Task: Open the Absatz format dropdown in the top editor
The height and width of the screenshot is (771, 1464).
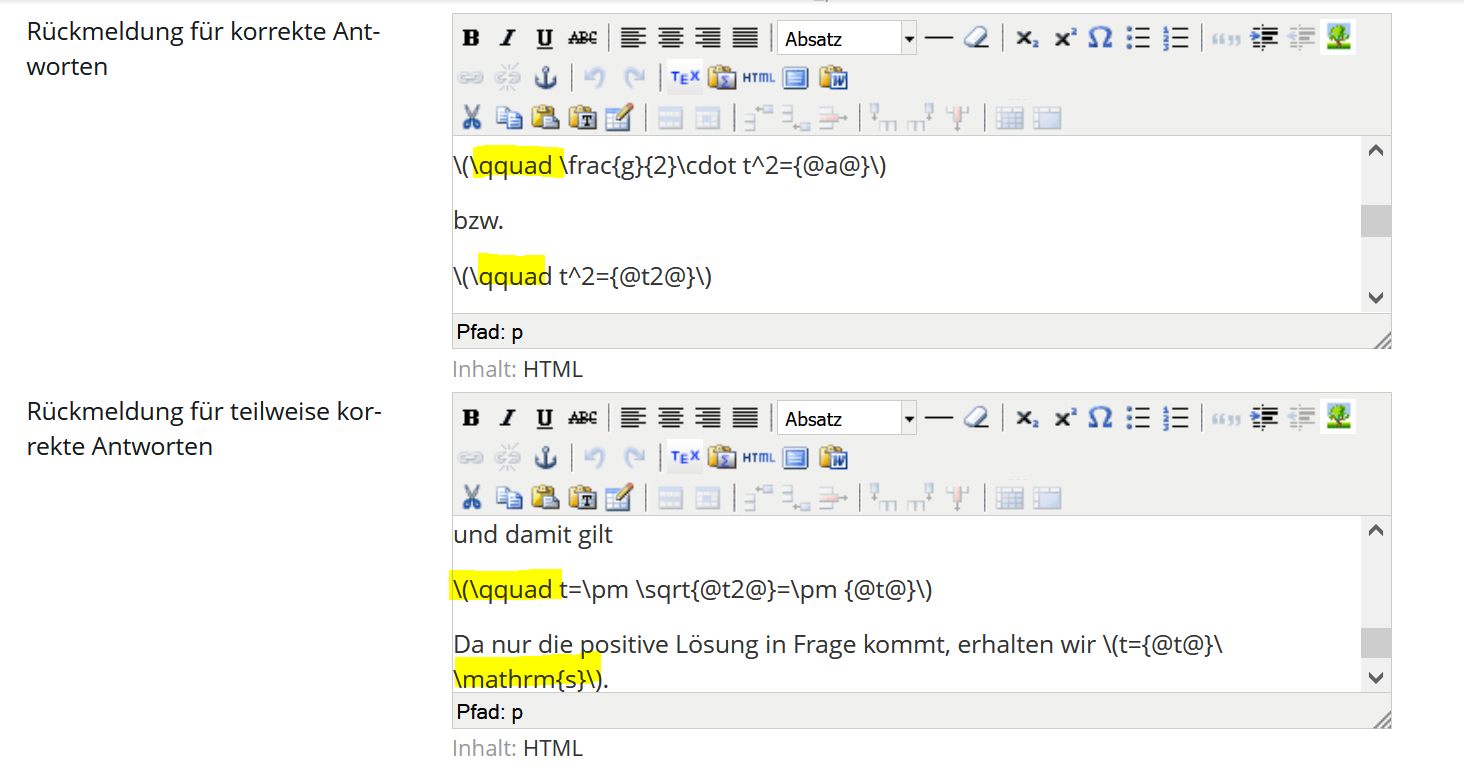Action: [x=908, y=39]
